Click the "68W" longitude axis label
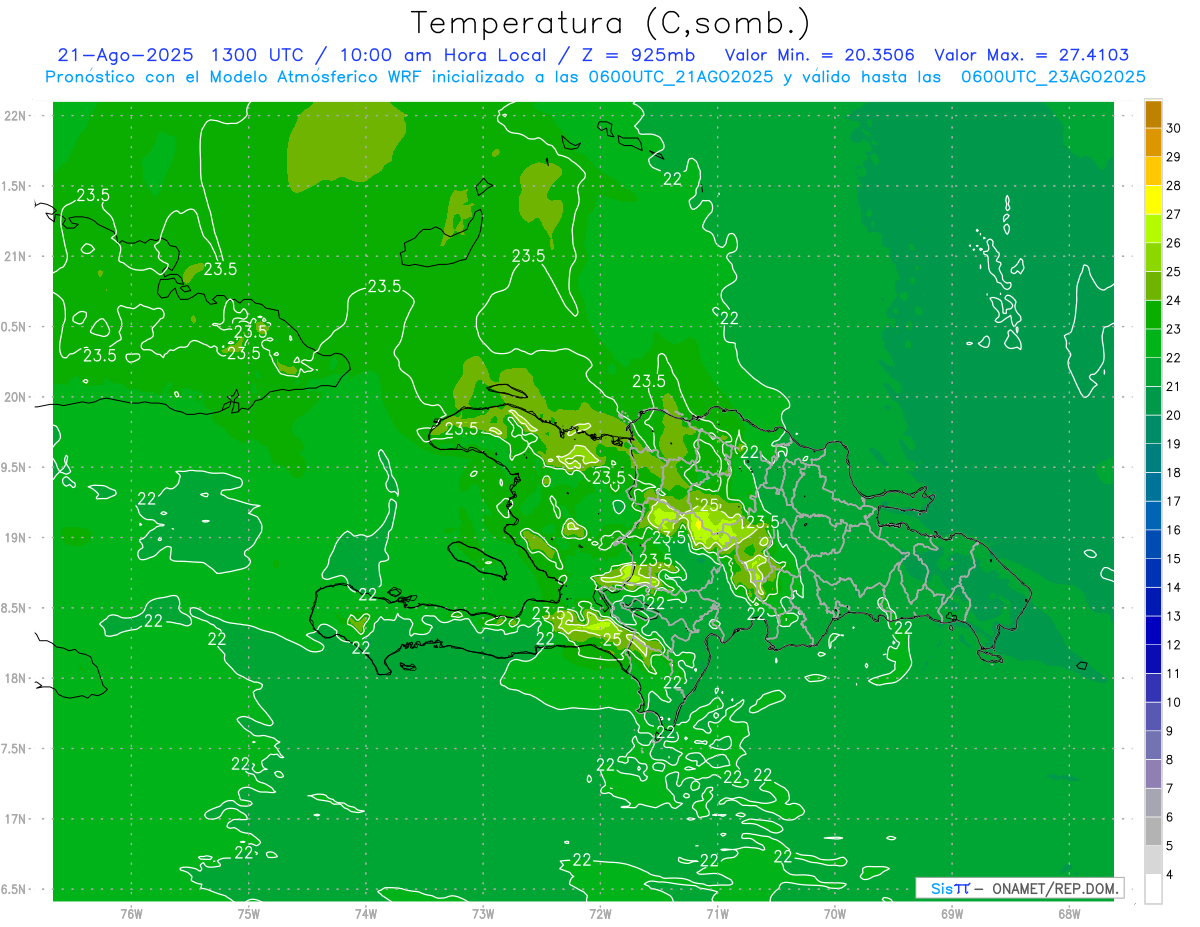 coord(1068,913)
